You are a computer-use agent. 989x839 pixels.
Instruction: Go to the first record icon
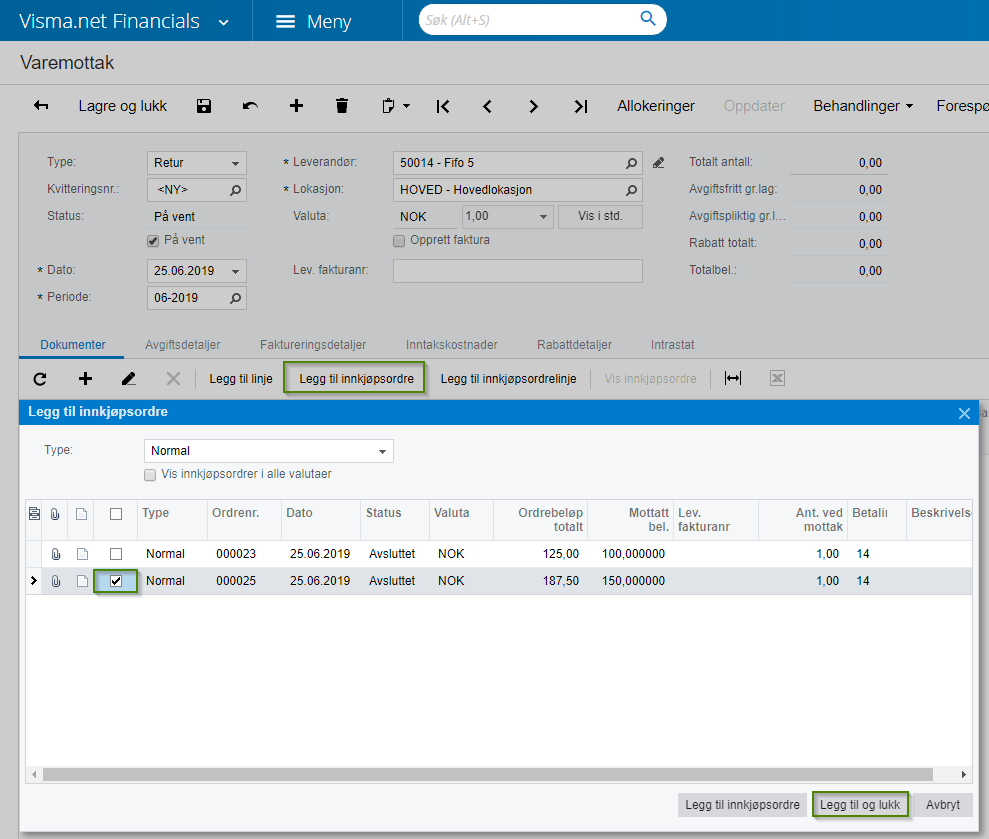coord(442,106)
